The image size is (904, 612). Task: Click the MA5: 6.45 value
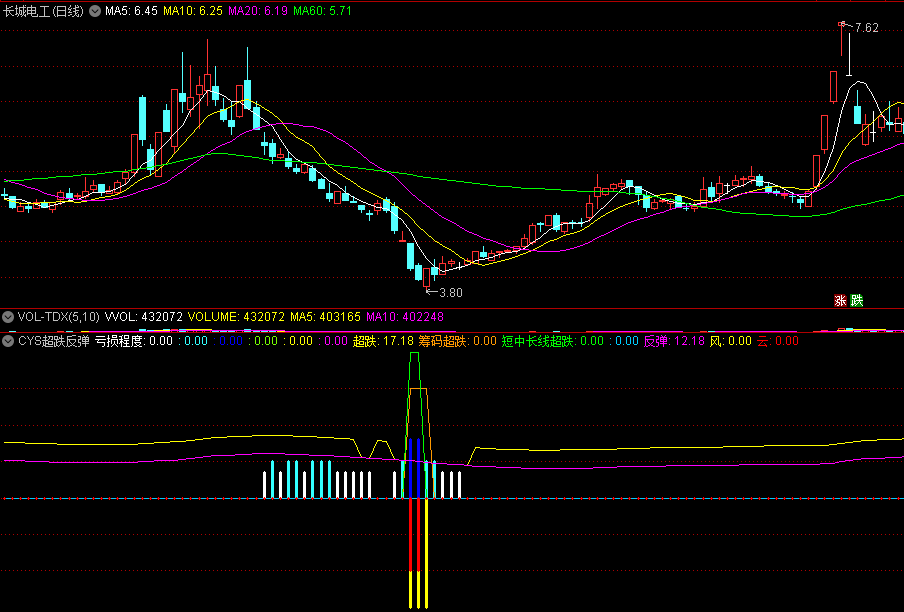(x=131, y=11)
